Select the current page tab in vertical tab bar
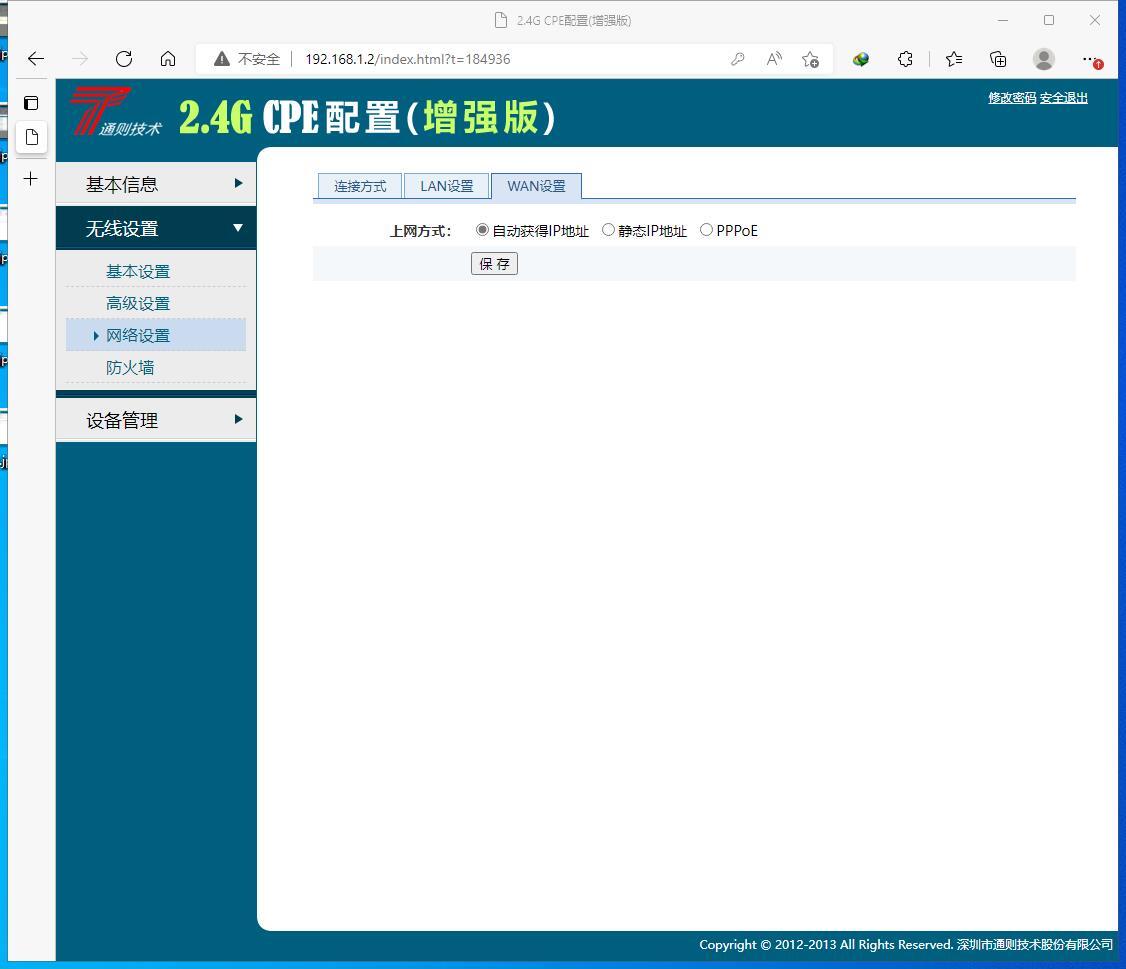1126x969 pixels. pyautogui.click(x=32, y=136)
